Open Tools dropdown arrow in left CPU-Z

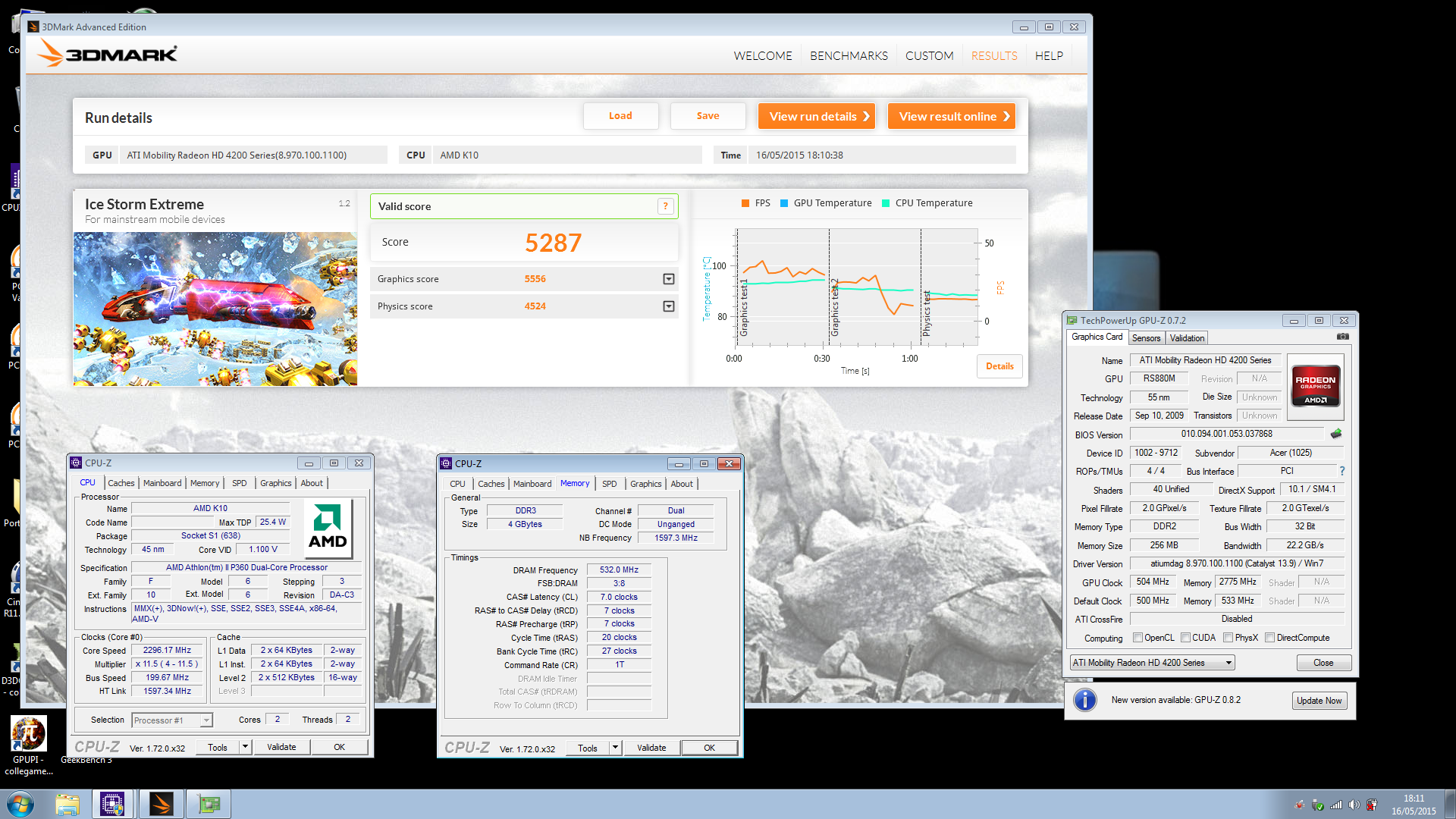click(245, 747)
